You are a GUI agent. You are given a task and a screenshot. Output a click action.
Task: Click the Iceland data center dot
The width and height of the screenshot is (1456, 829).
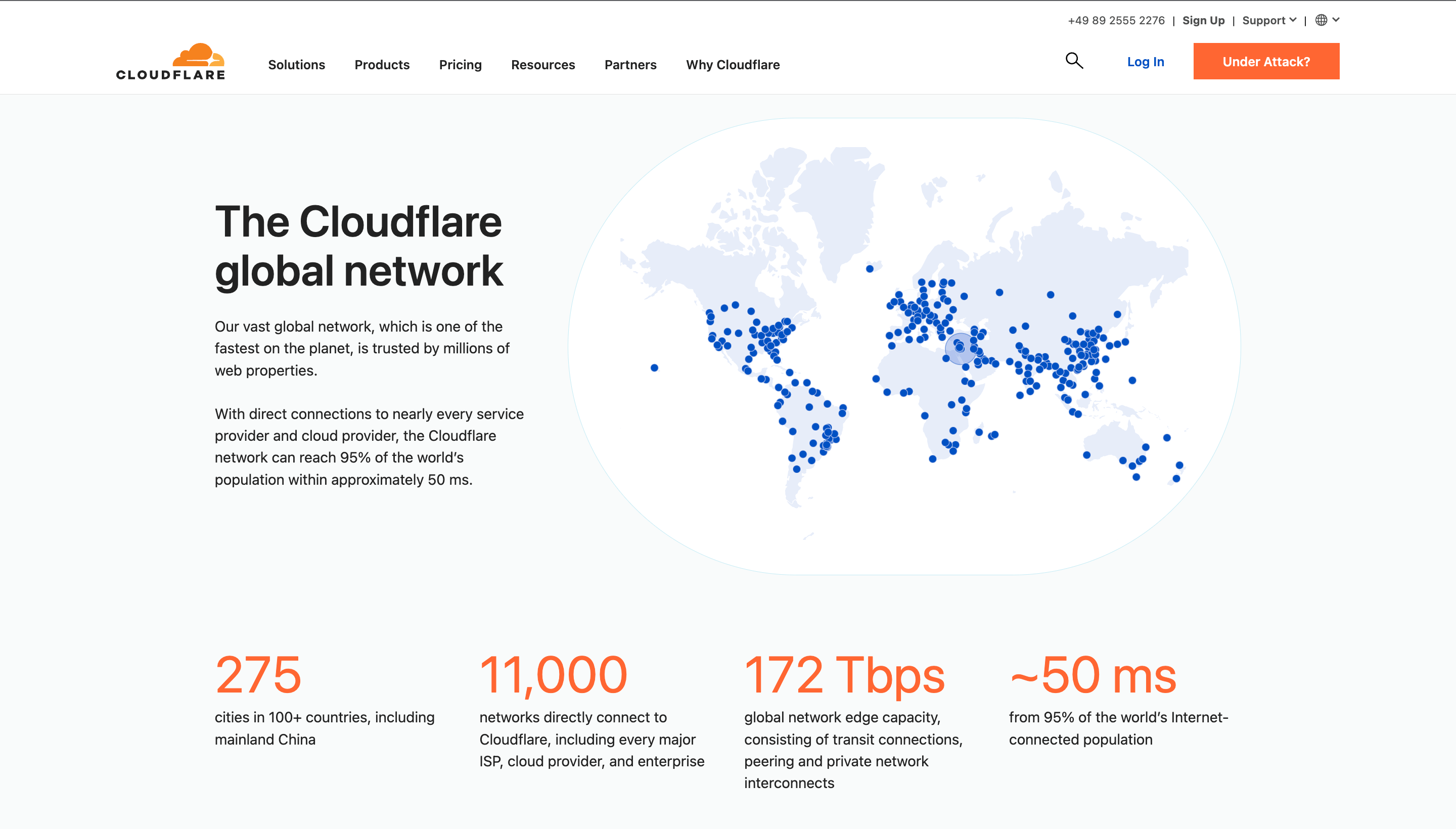tap(870, 269)
